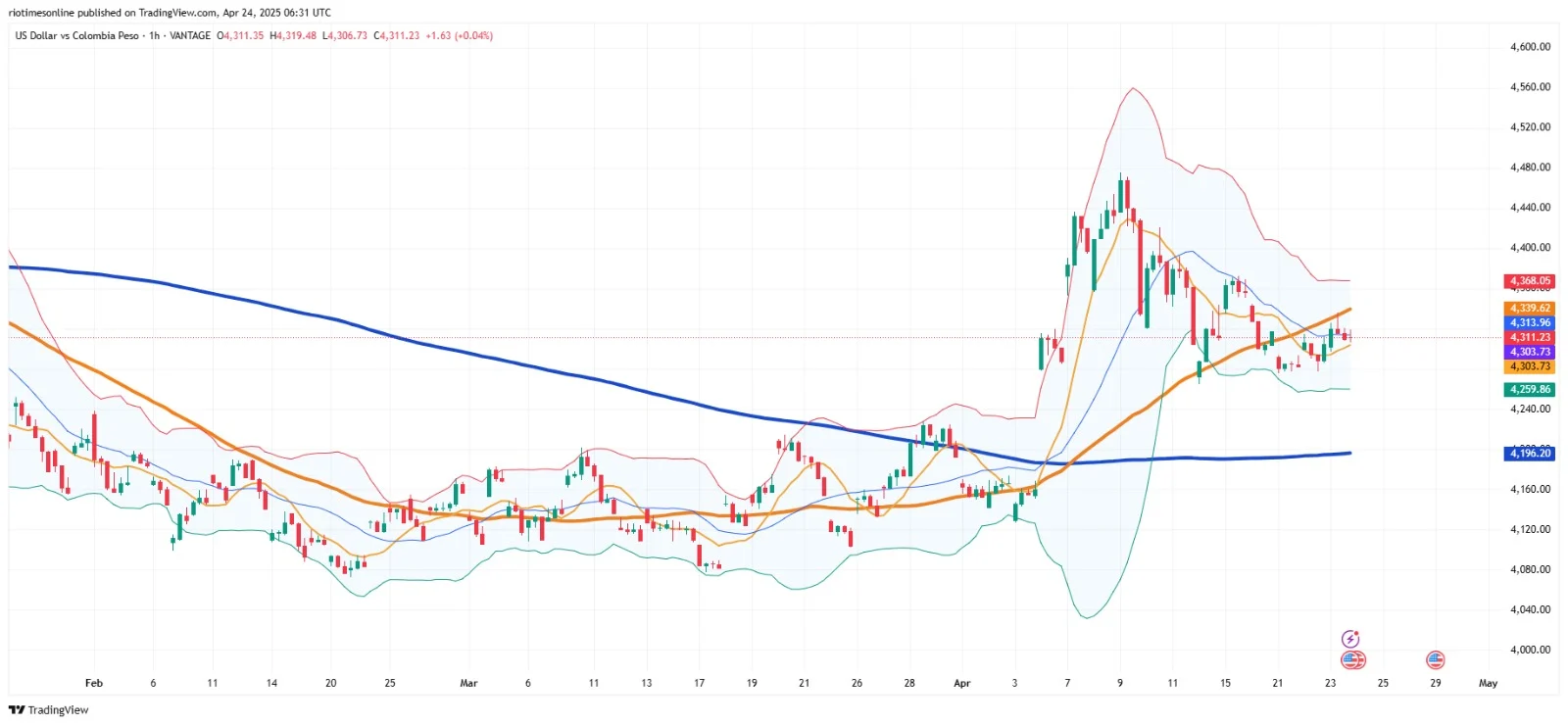Image resolution: width=1568 pixels, height=725 pixels.
Task: Click the 4,560.00 price axis tick
Action: (x=1530, y=87)
